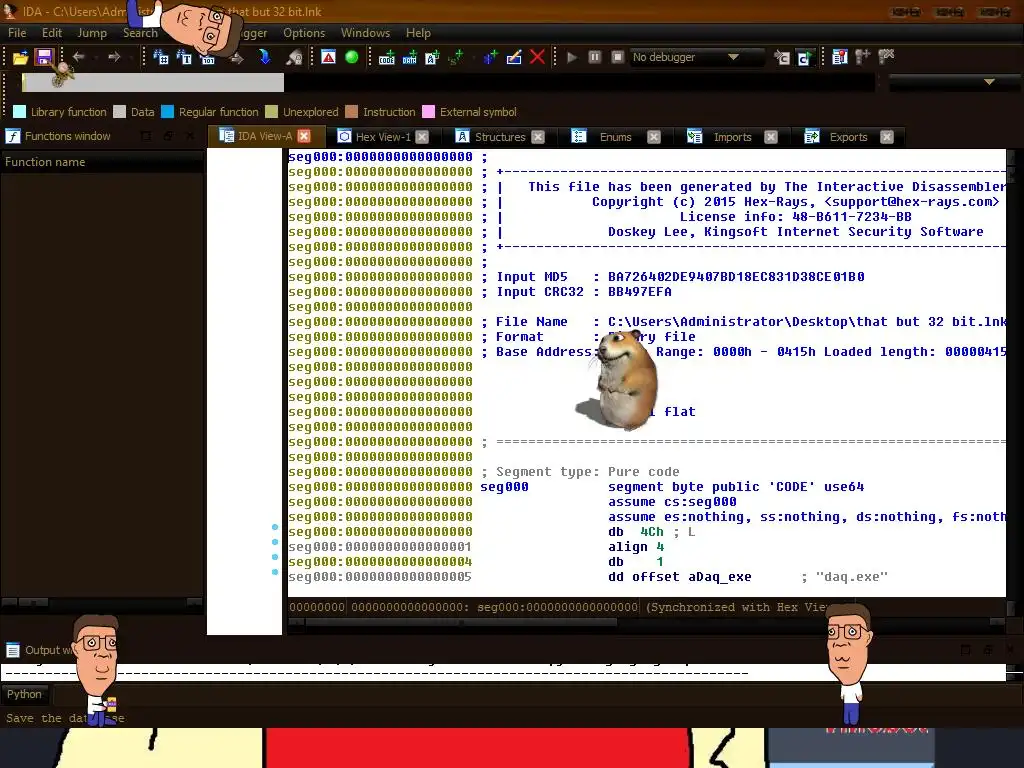Click the pencil edit icon

coord(514,57)
